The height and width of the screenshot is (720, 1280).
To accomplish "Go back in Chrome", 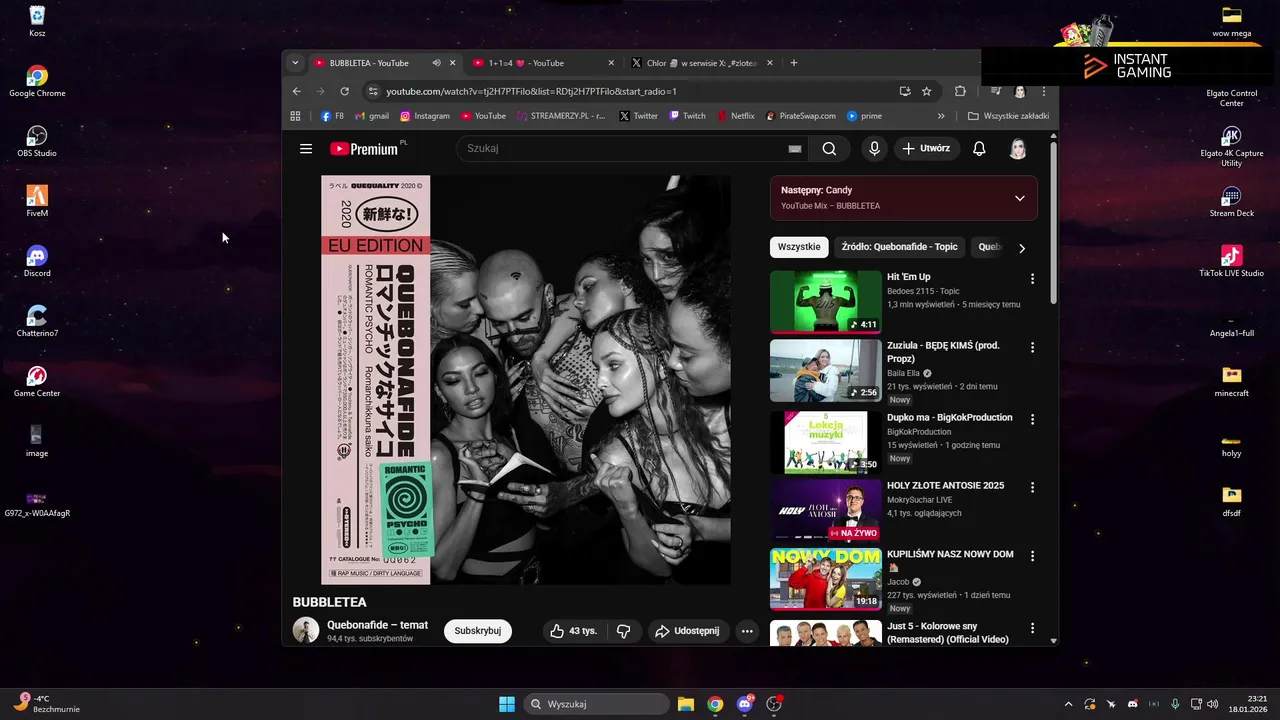I will coord(297,91).
